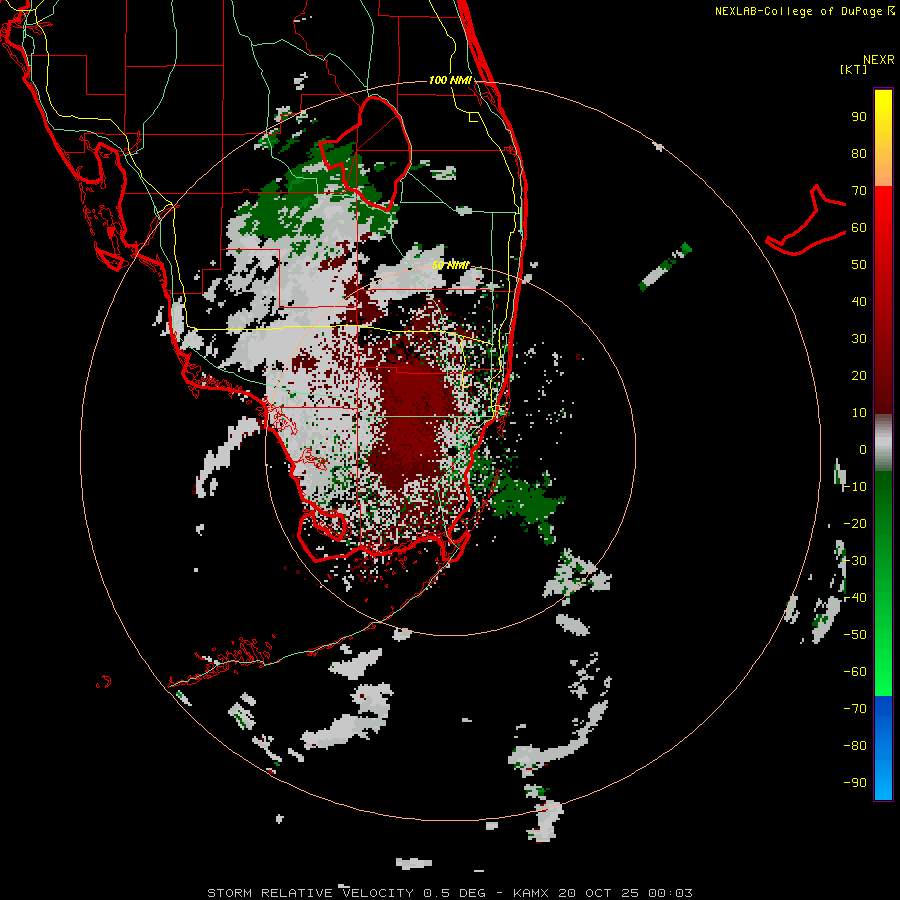The height and width of the screenshot is (900, 900).
Task: Click the 50 value on the velocity scale
Action: pyautogui.click(x=859, y=265)
